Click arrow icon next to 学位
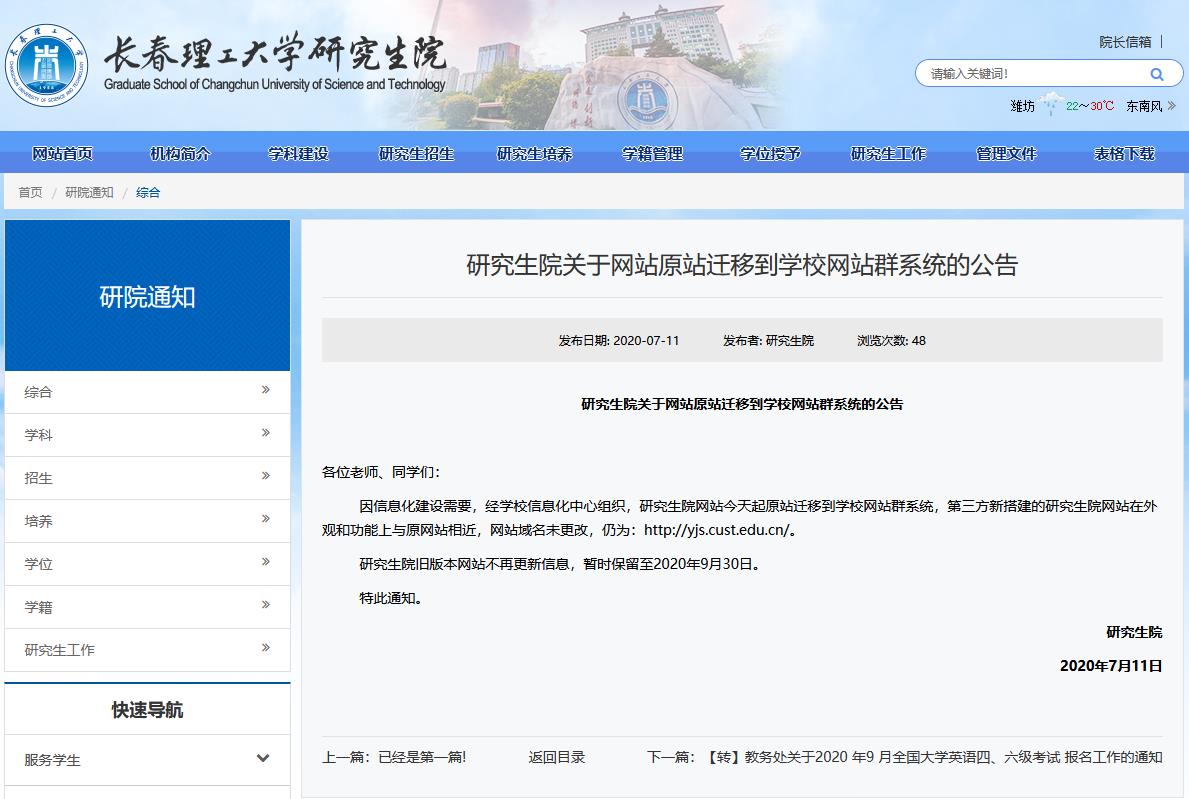 pos(265,562)
